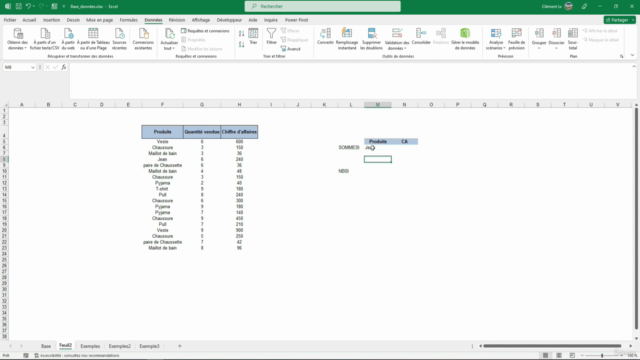Open the Dissocier dropdown

coord(556,39)
